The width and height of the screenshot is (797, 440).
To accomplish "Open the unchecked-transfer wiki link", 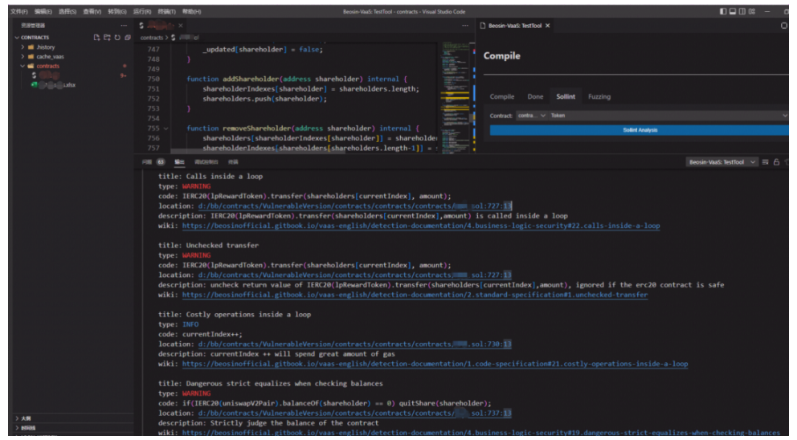I will (415, 295).
